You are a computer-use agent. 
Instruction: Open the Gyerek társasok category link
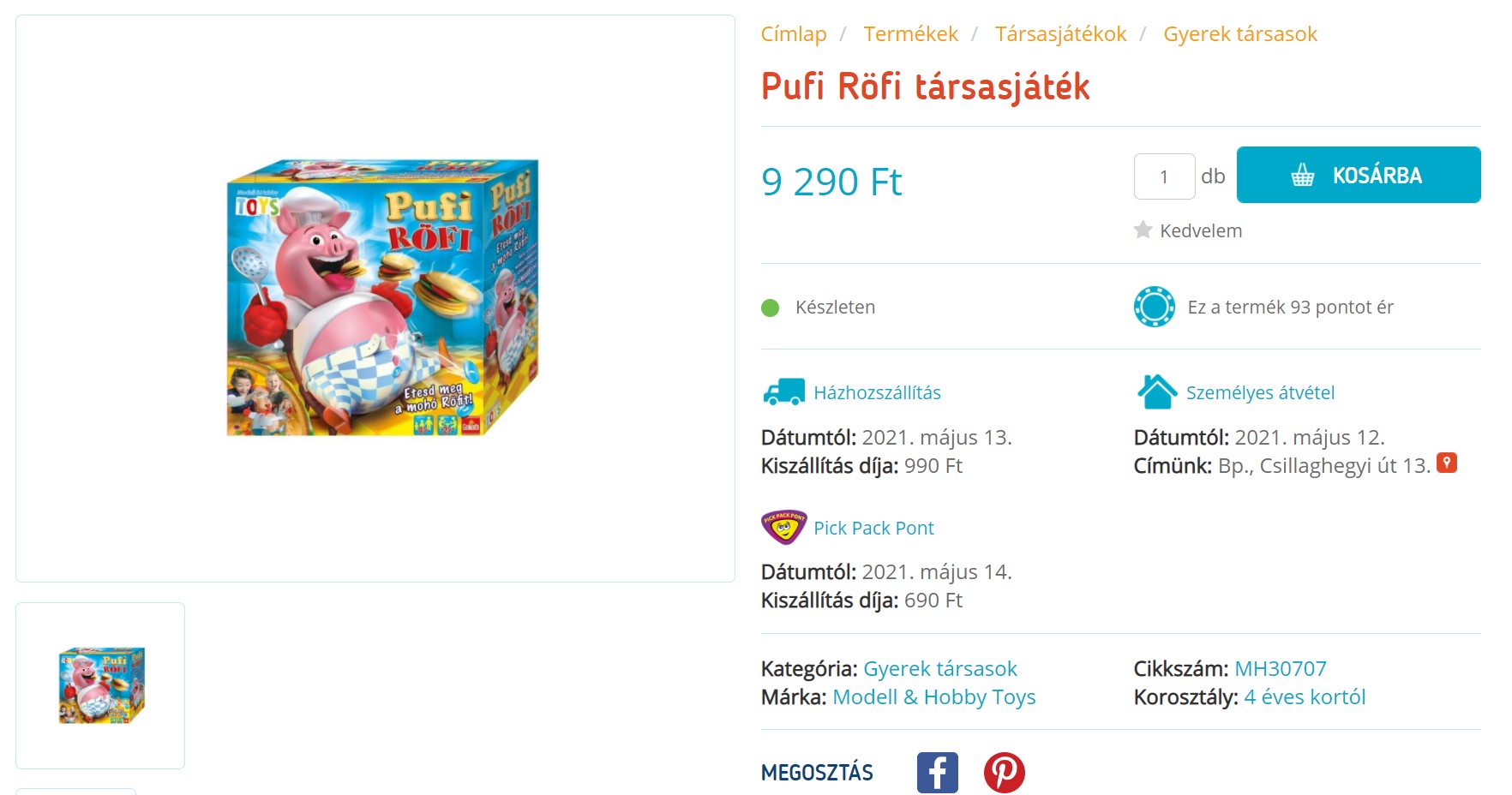coord(939,669)
